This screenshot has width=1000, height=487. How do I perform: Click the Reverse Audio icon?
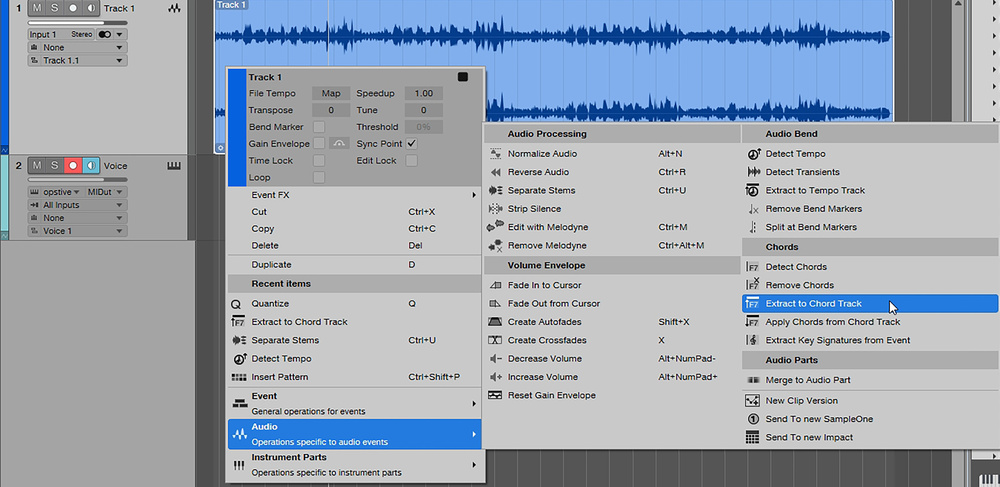tap(495, 172)
